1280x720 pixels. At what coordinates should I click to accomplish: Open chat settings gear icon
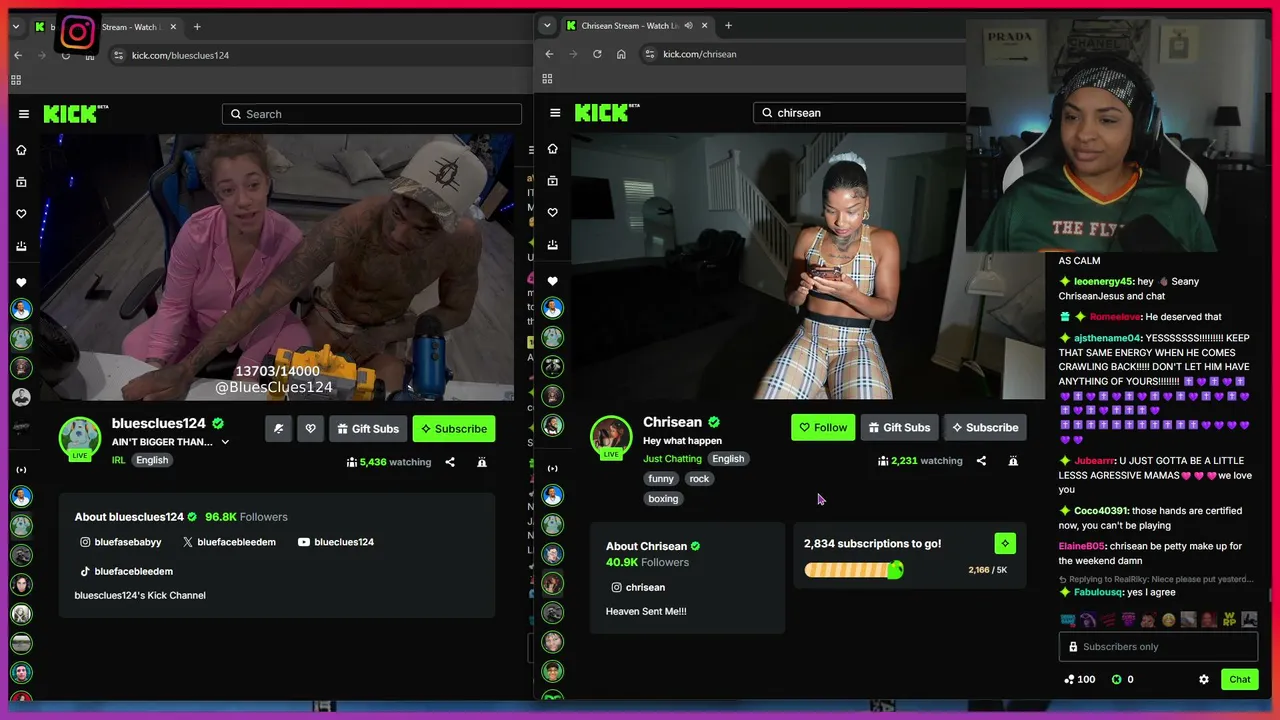[x=1204, y=679]
